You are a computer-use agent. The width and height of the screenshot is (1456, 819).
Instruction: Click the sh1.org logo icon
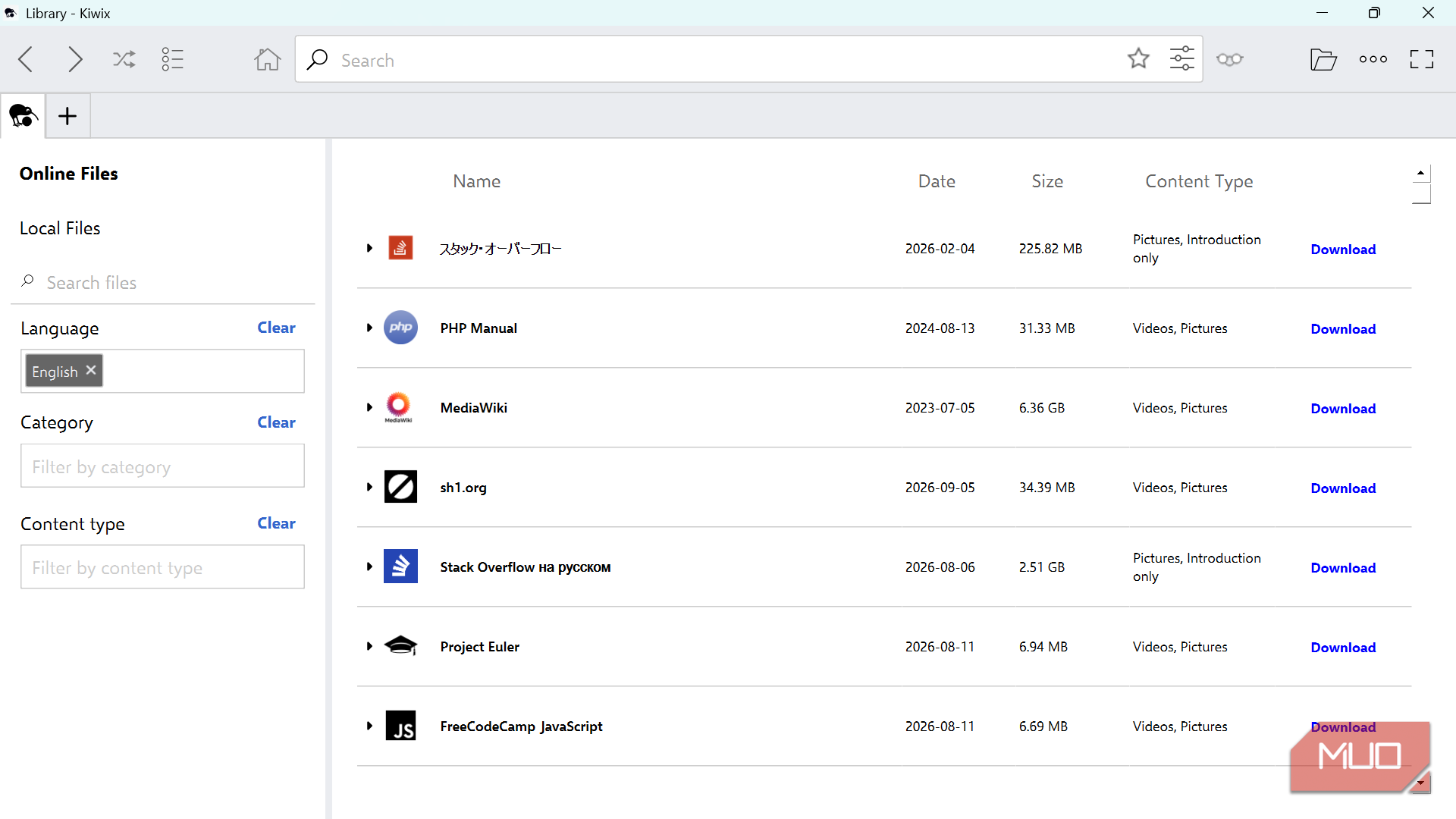400,487
